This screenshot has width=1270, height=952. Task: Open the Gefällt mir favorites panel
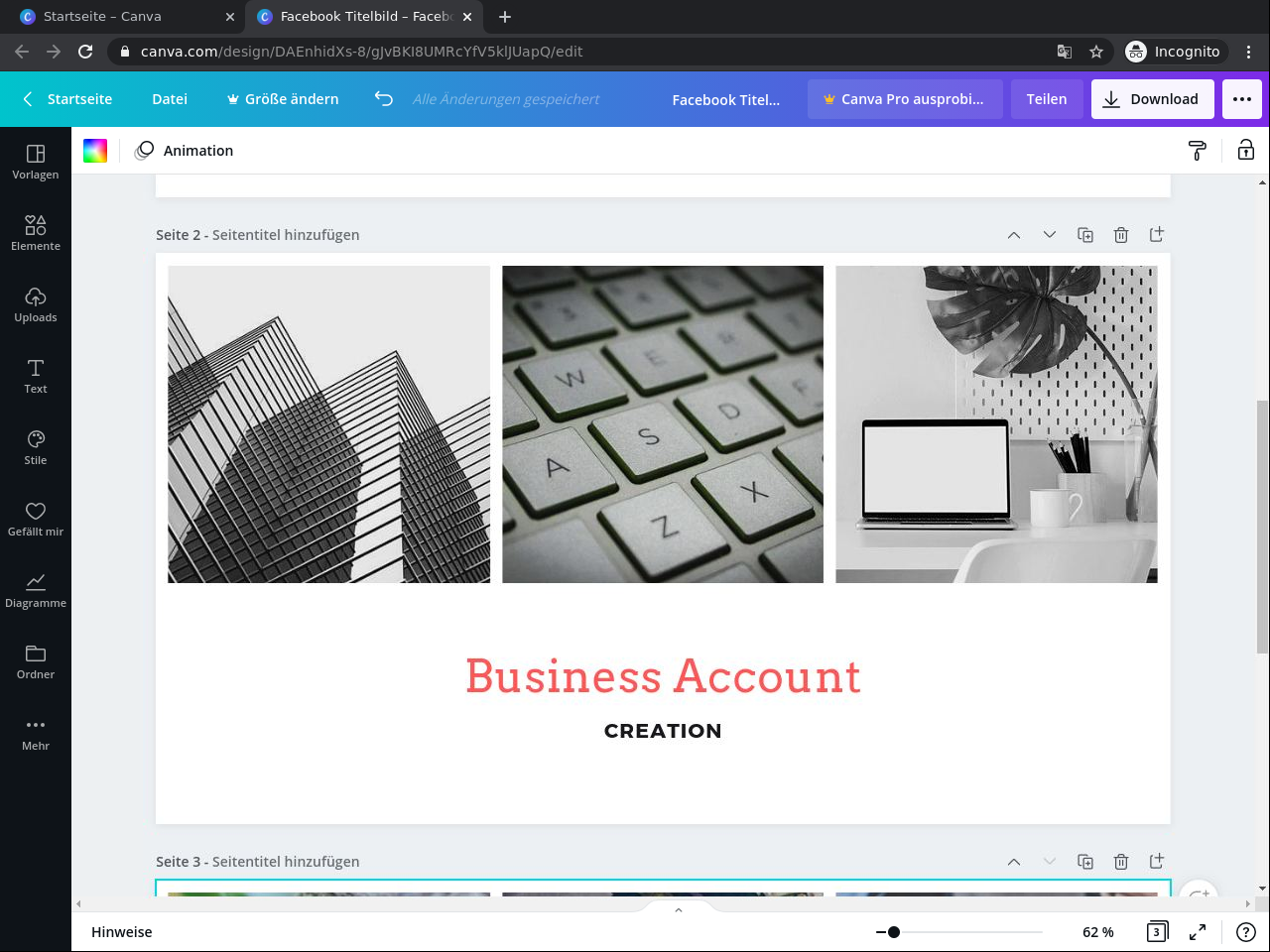coord(36,519)
